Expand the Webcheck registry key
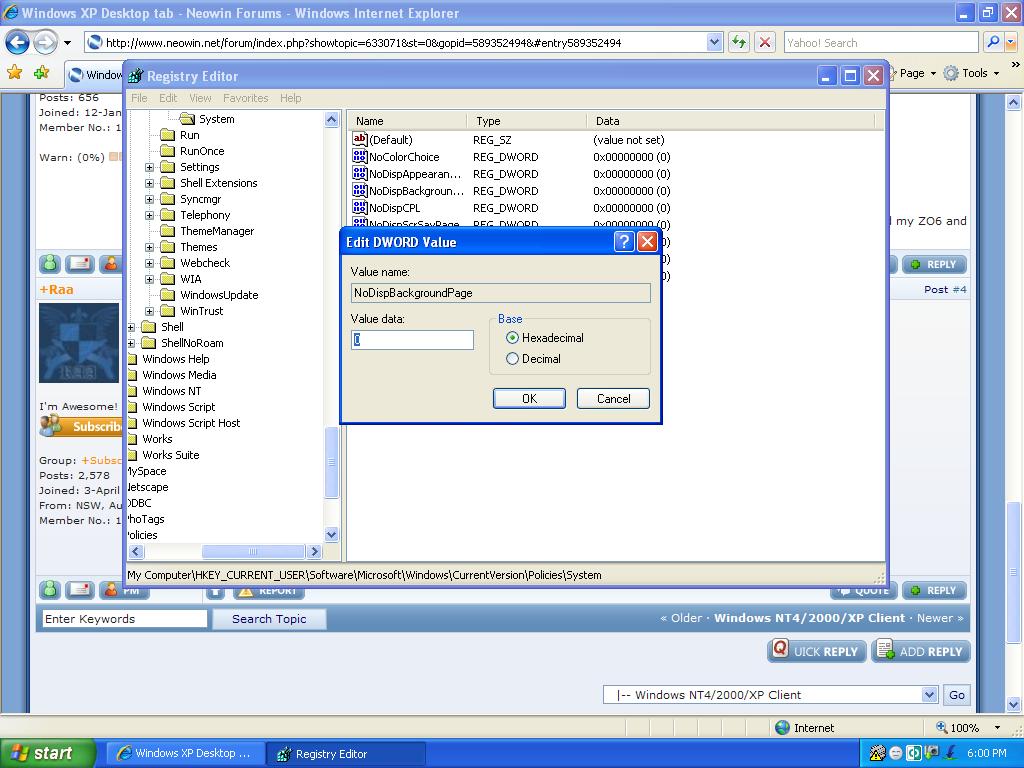 point(150,263)
